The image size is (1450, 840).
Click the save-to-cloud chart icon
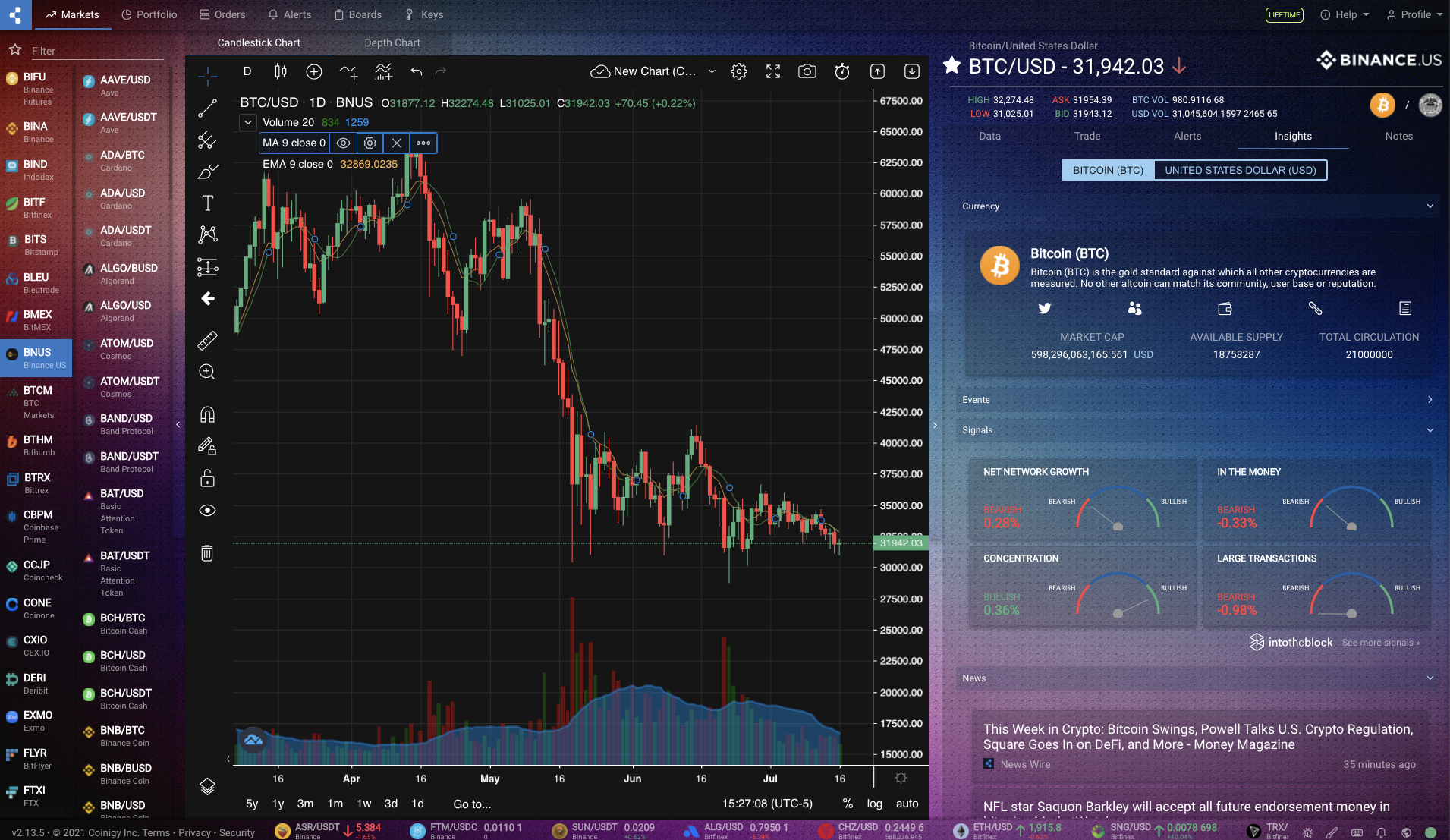click(x=600, y=71)
